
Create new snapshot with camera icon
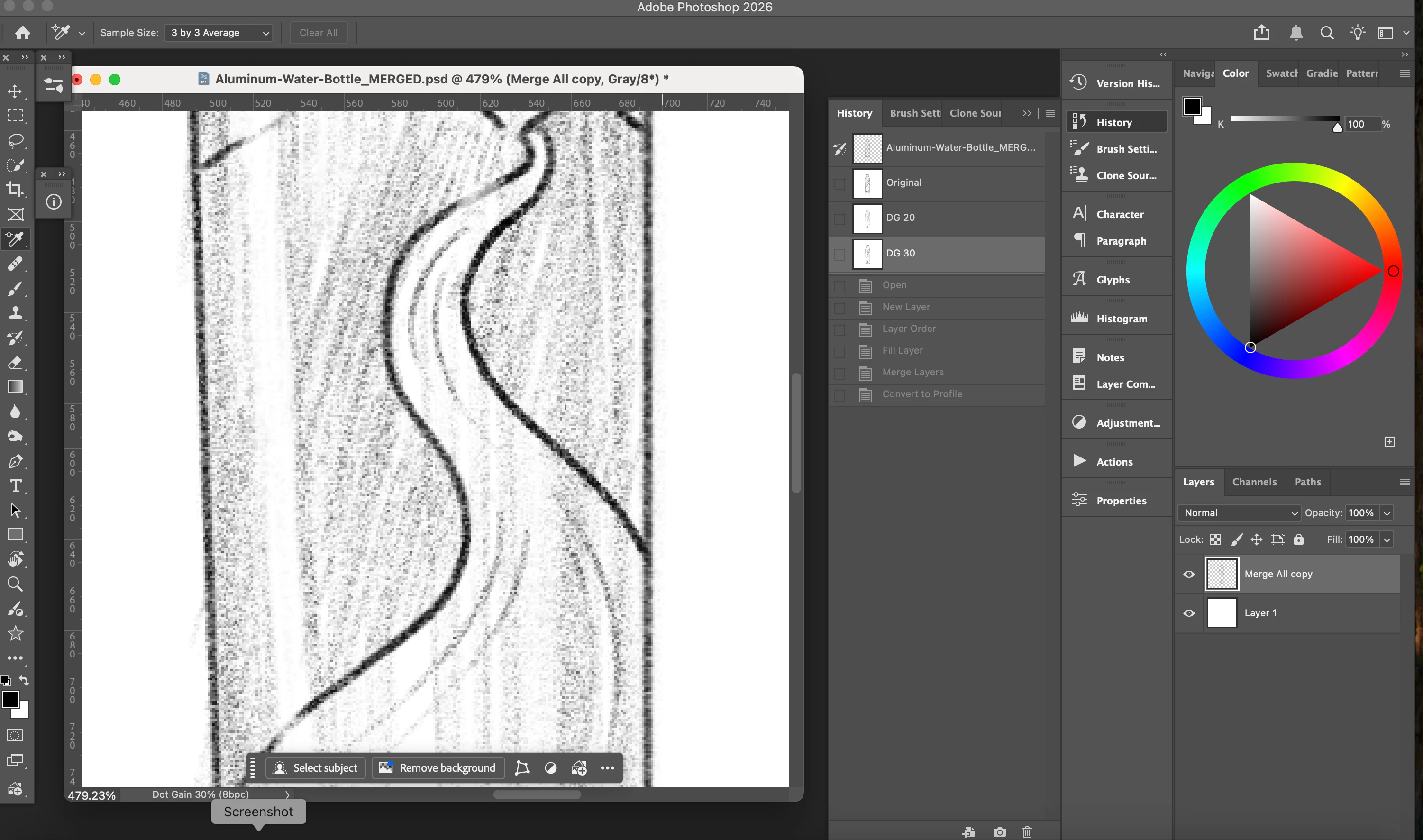click(x=1000, y=831)
